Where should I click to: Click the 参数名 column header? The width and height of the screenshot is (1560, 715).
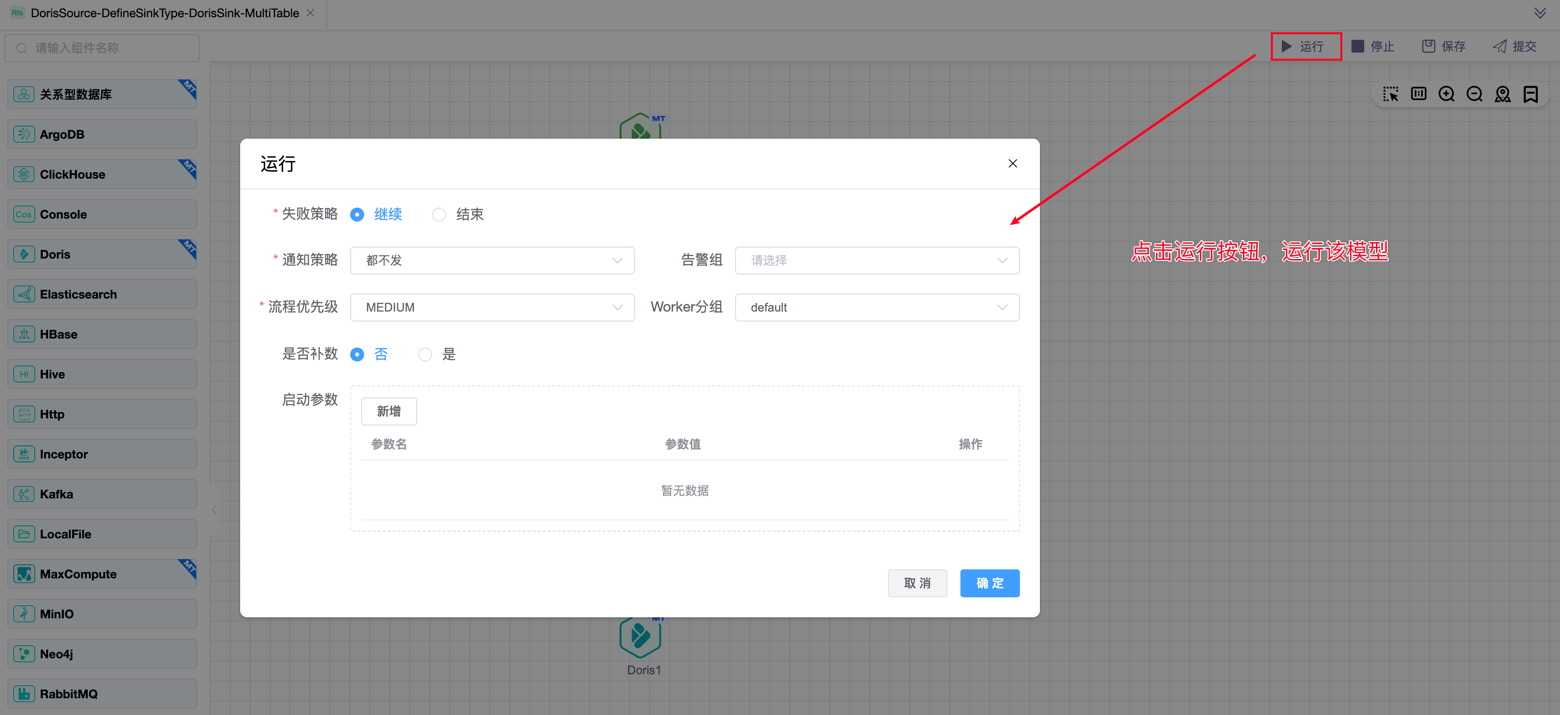coord(389,444)
